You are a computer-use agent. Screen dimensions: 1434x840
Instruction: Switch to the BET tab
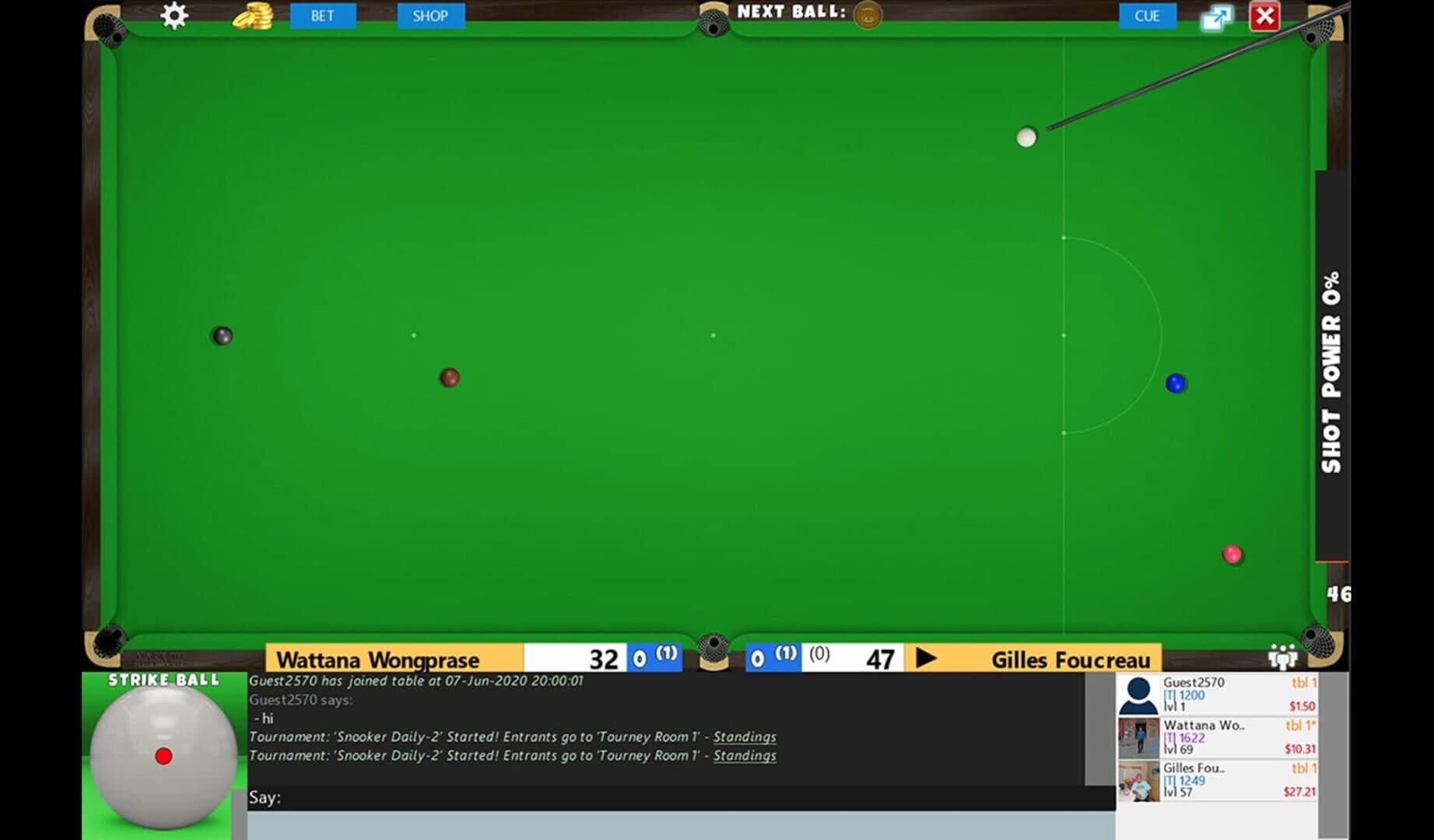[323, 14]
